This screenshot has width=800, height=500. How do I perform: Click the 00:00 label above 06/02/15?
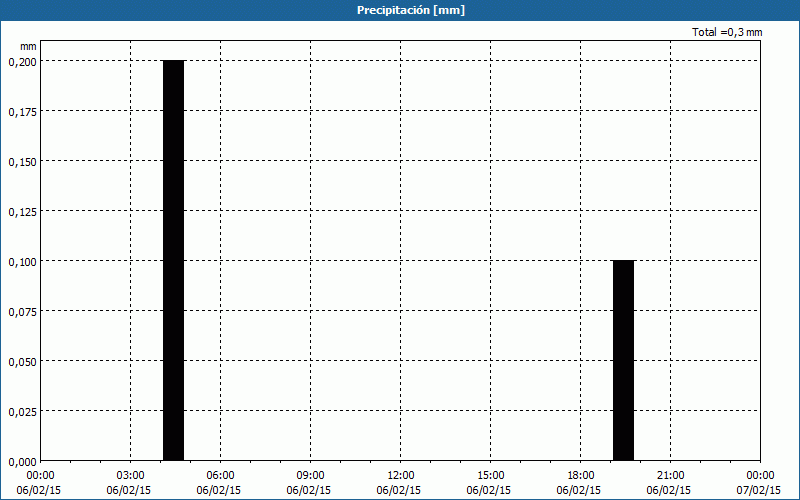[40, 476]
